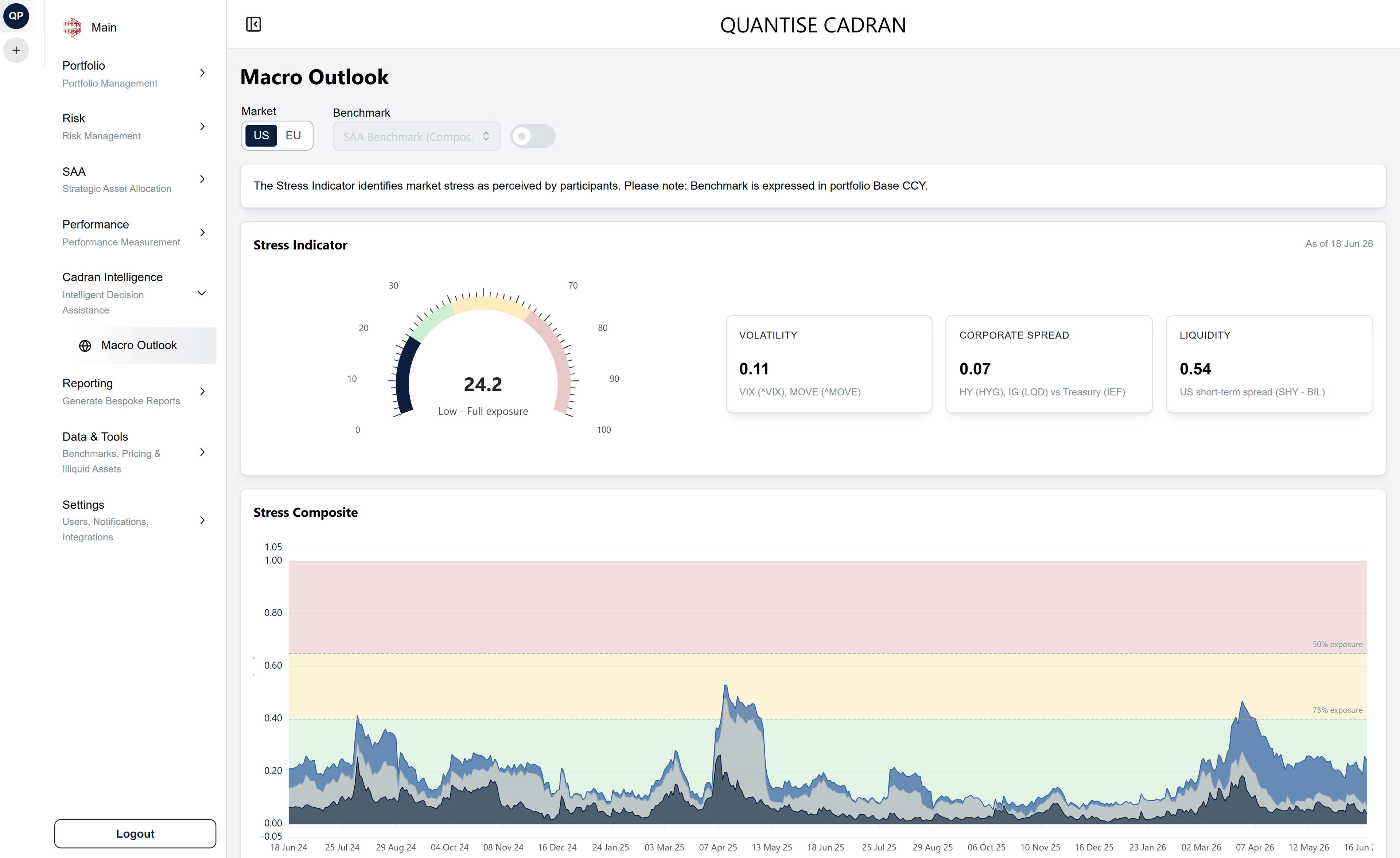This screenshot has width=1400, height=858.
Task: Click the Logout button
Action: coord(135,834)
